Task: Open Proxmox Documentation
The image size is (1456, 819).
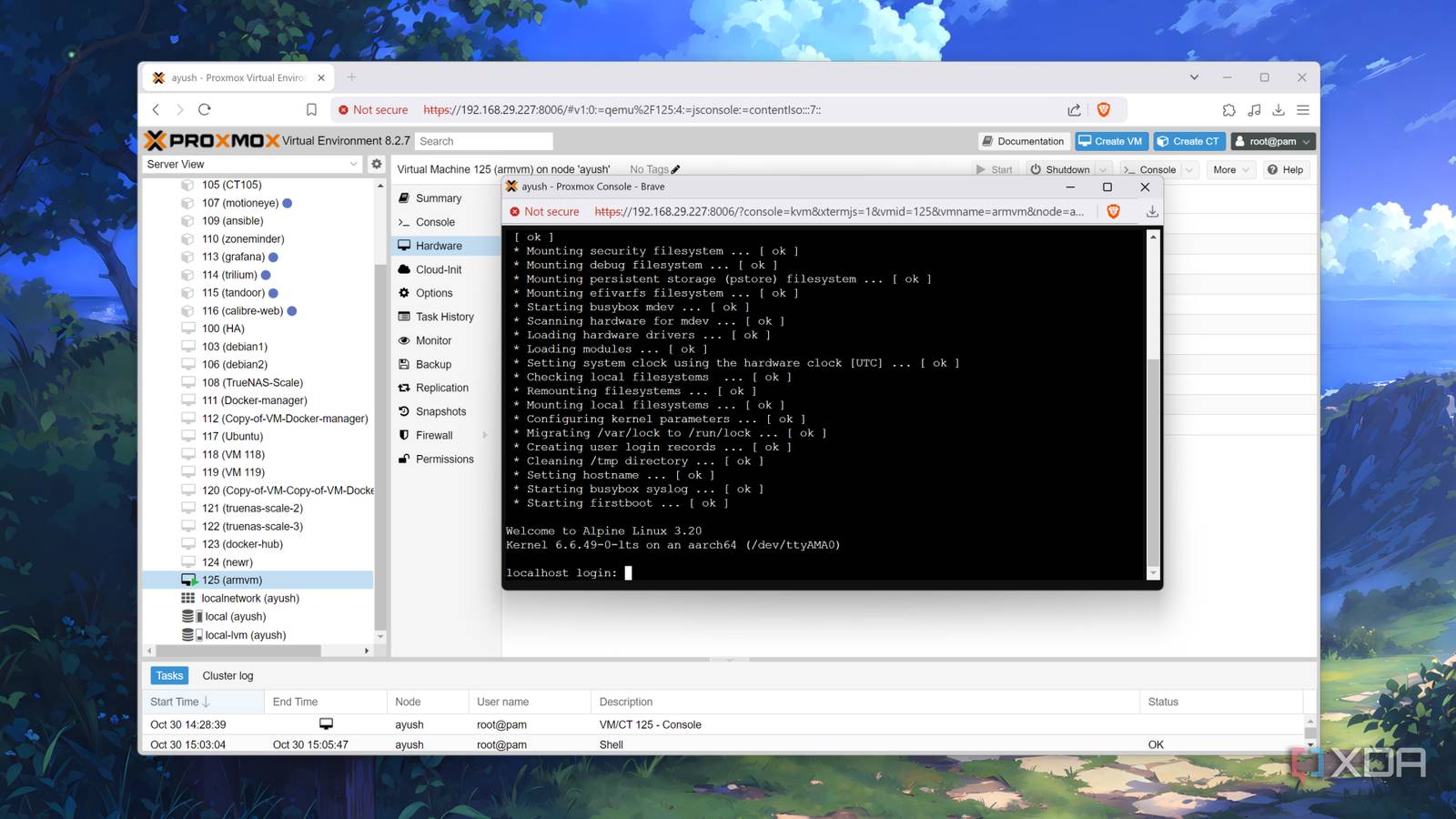Action: pos(1023,141)
